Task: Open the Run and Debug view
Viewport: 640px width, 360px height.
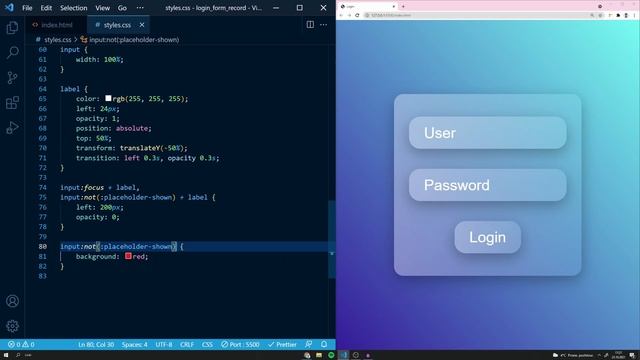Action: coord(12,127)
